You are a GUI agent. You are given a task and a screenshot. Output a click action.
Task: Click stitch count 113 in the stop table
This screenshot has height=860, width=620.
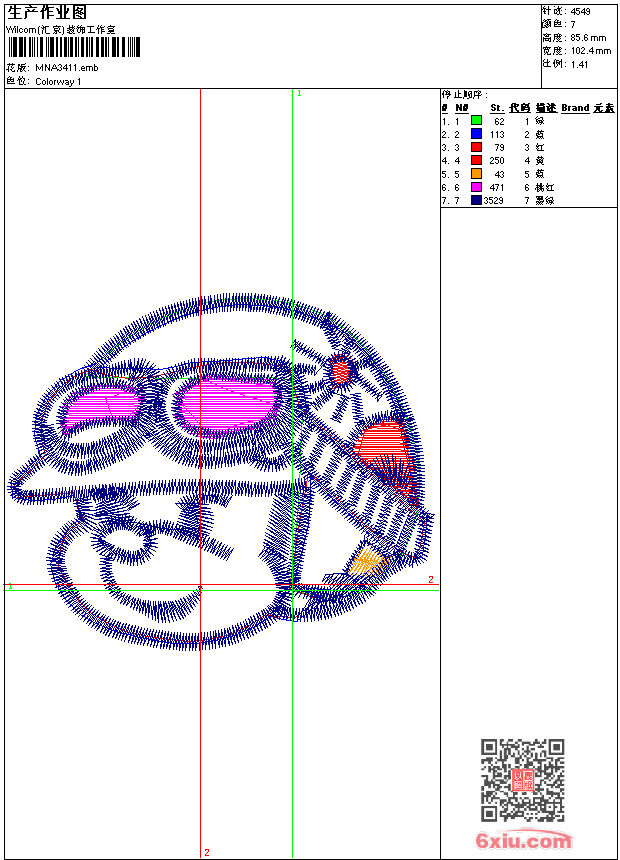tap(497, 134)
